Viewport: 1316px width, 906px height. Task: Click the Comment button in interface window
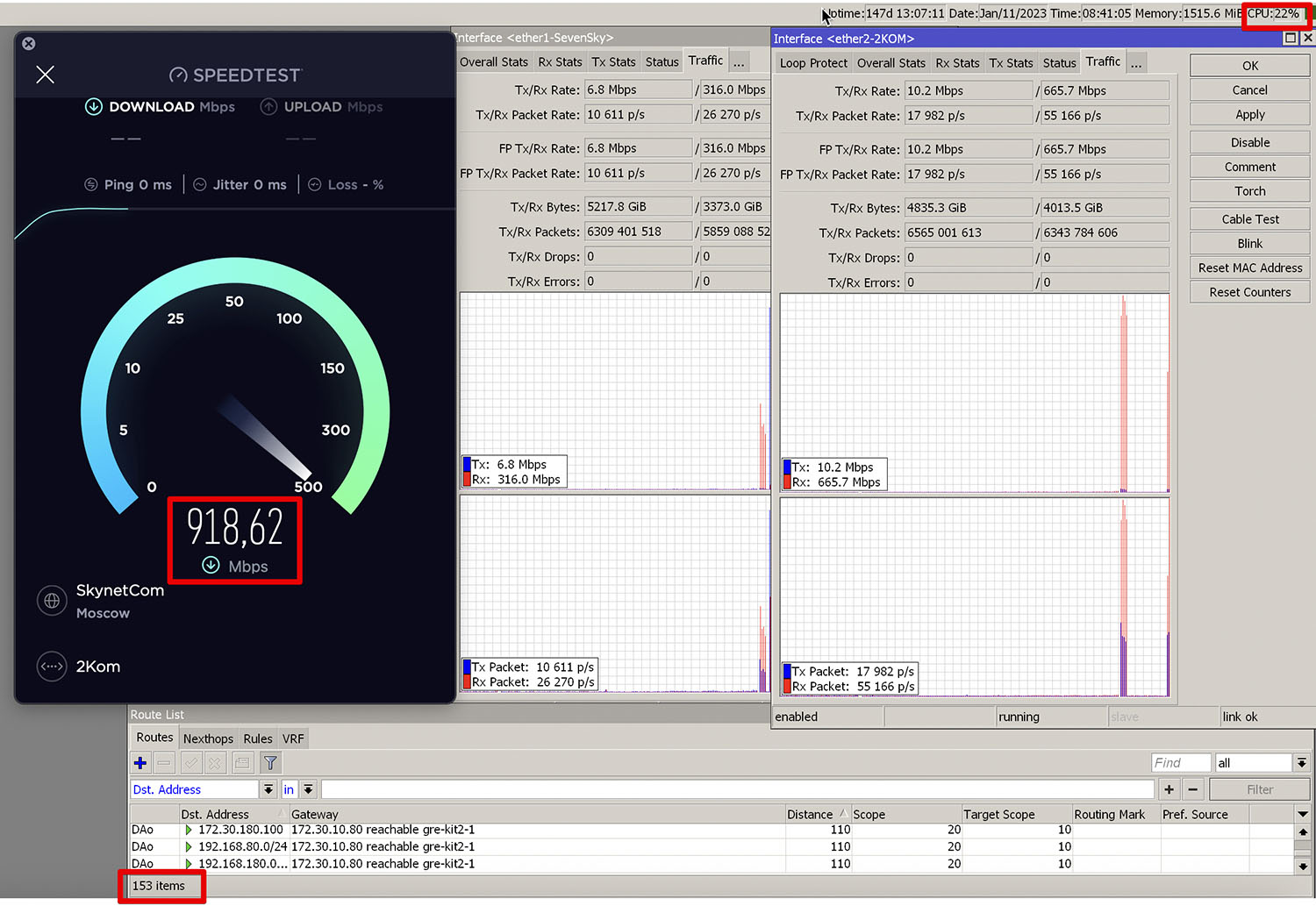pyautogui.click(x=1250, y=167)
